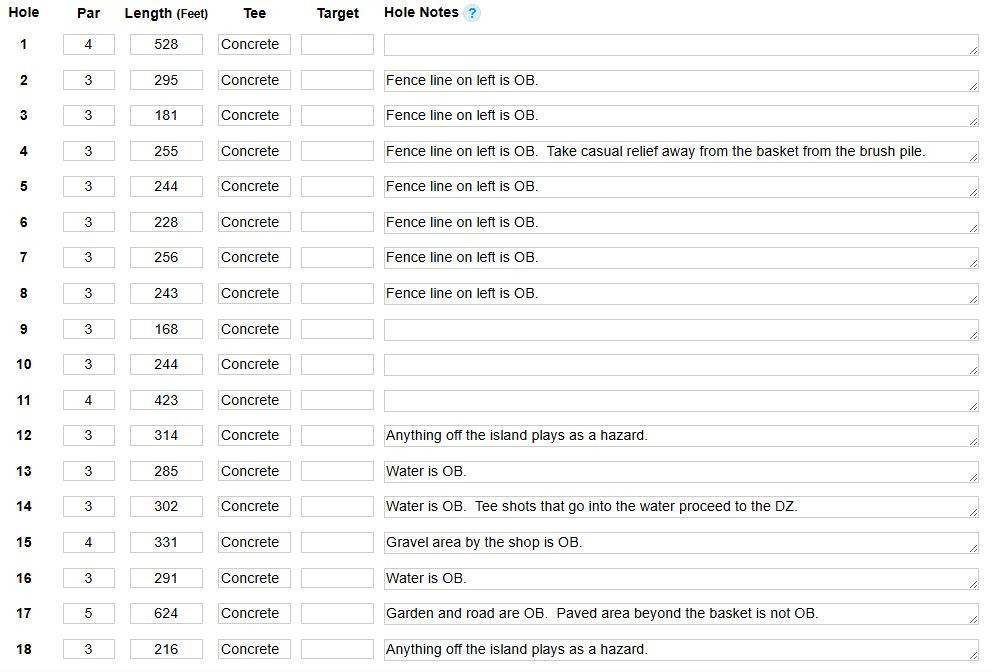Select the Length field showing 423

click(166, 400)
